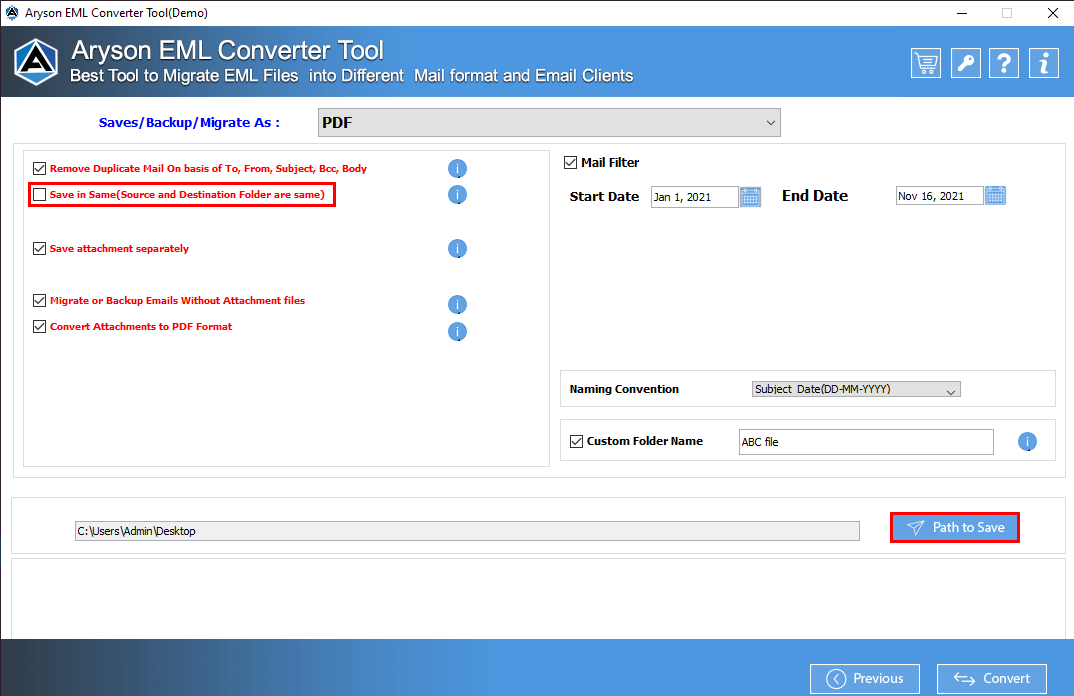Minimize the Aryson EML Converter window
Image resolution: width=1074 pixels, height=696 pixels.
962,13
